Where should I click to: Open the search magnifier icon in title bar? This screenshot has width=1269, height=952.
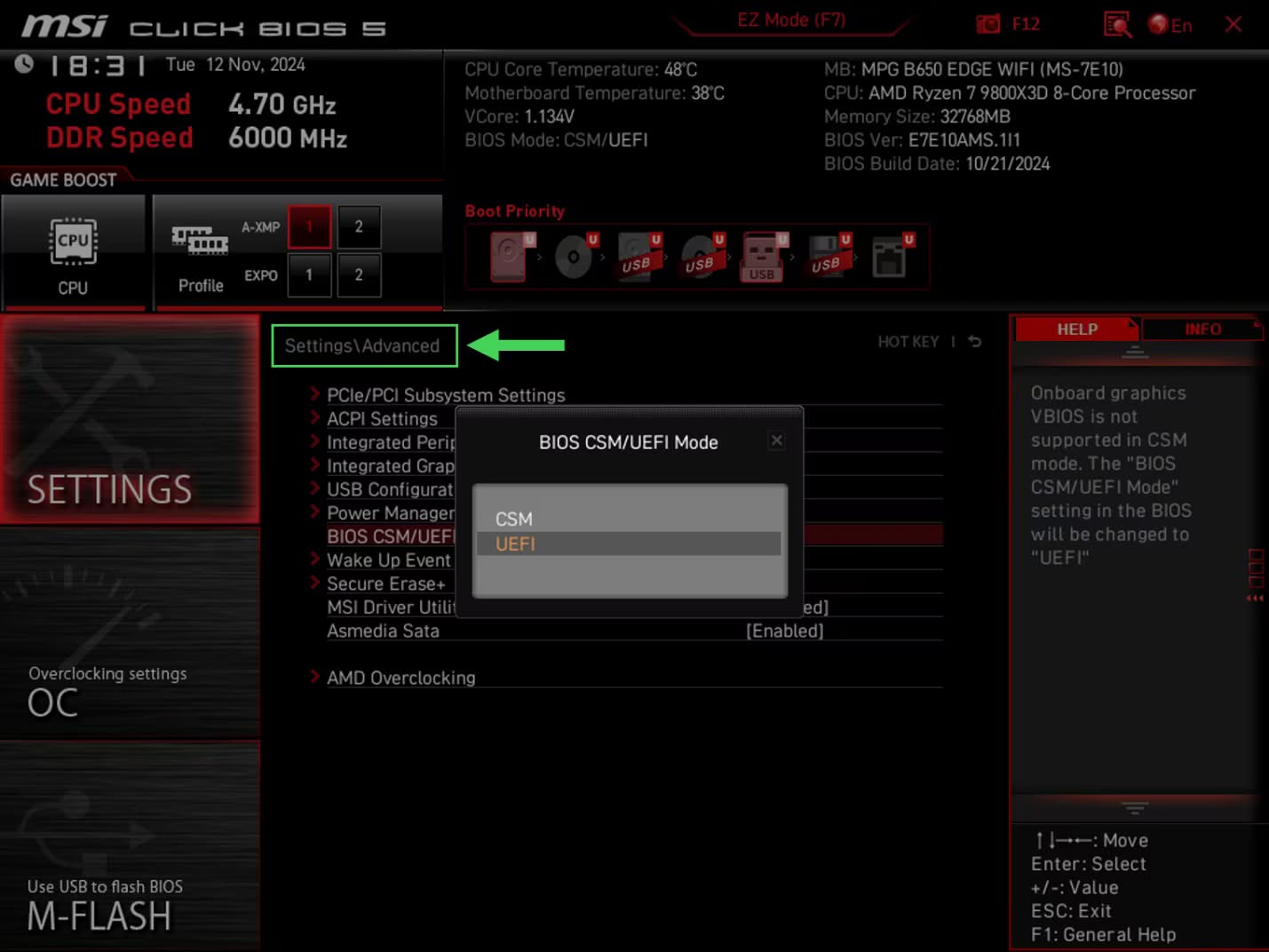click(1117, 24)
